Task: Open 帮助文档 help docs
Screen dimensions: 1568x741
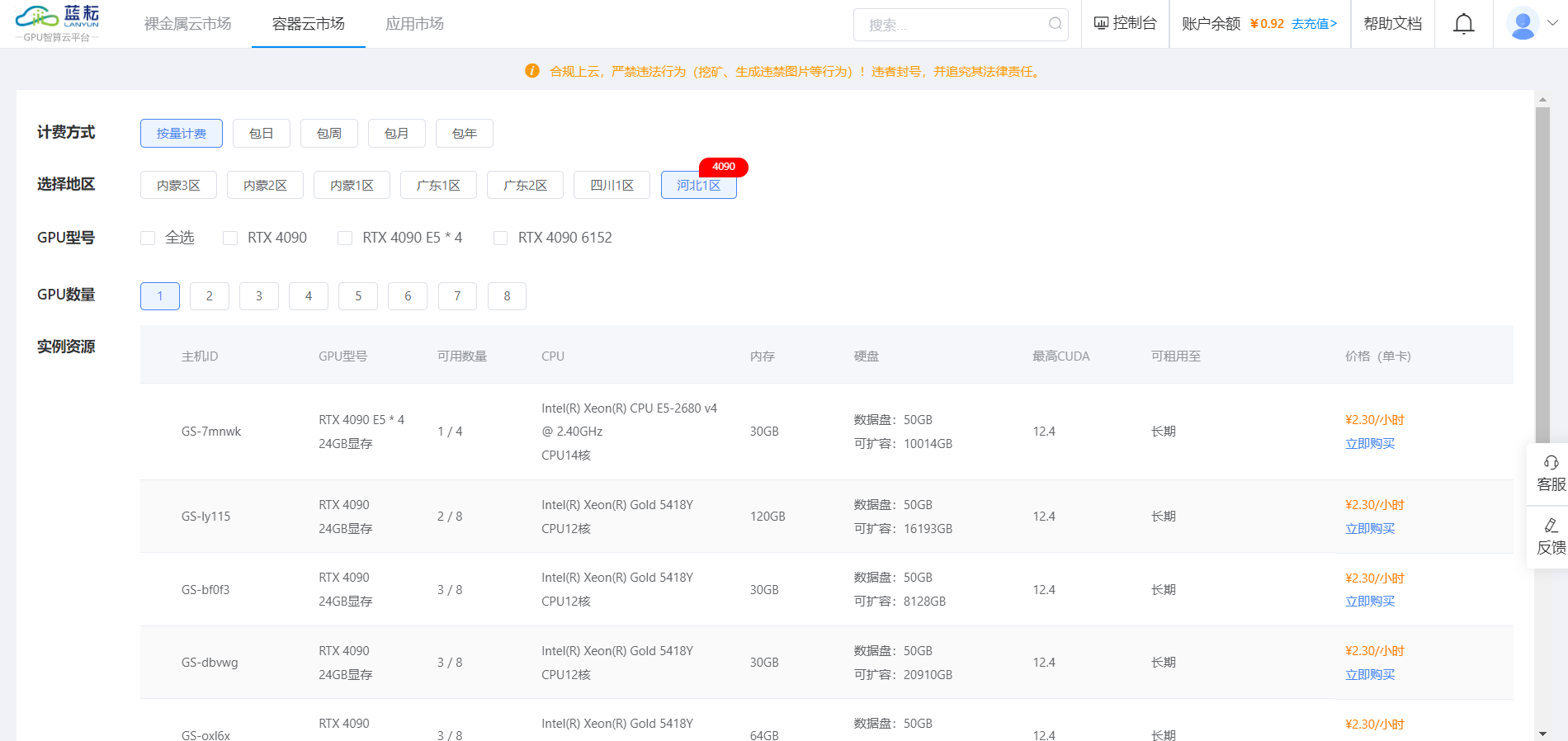Action: pyautogui.click(x=1393, y=24)
